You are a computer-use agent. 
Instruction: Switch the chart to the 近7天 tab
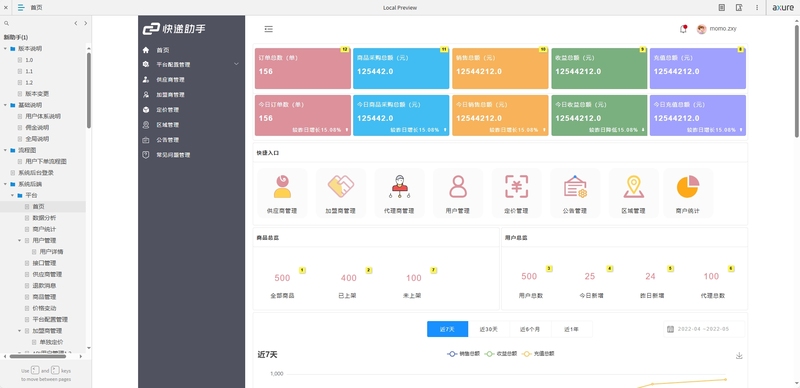447,329
